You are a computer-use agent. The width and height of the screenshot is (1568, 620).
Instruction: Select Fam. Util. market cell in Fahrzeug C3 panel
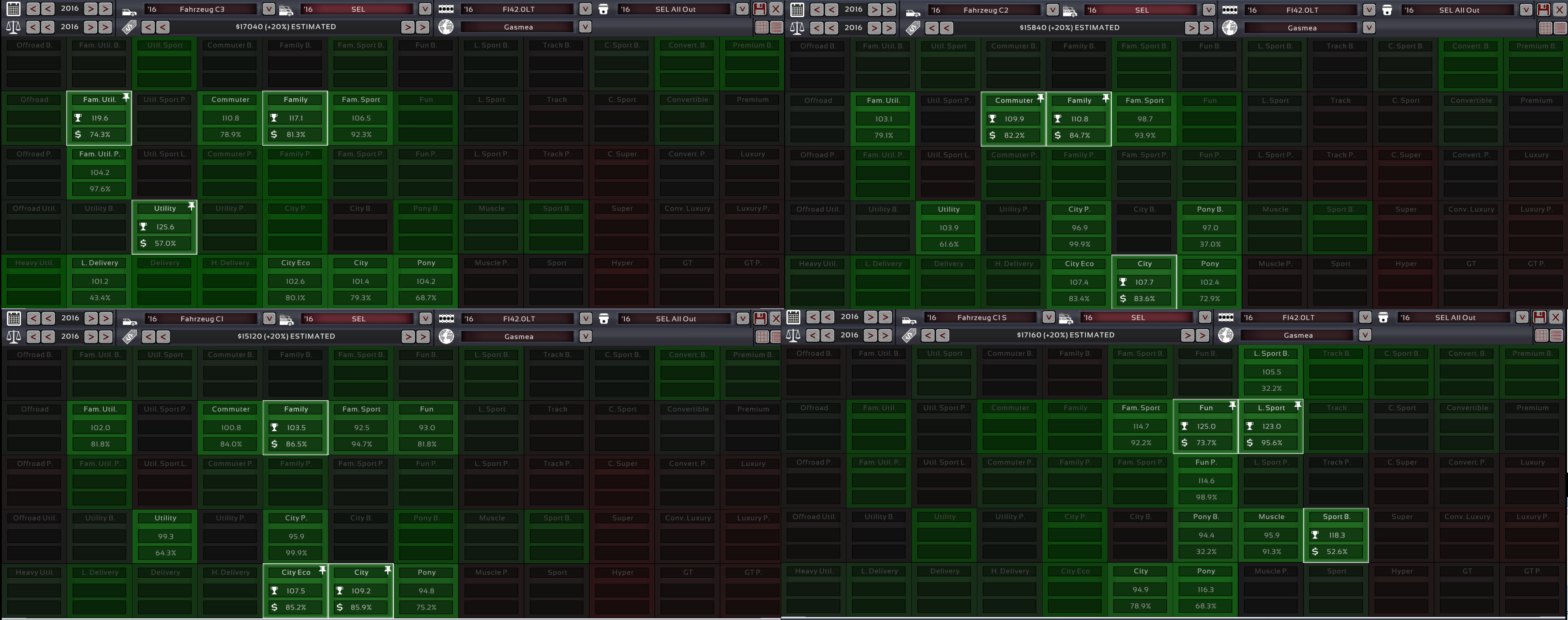99,118
